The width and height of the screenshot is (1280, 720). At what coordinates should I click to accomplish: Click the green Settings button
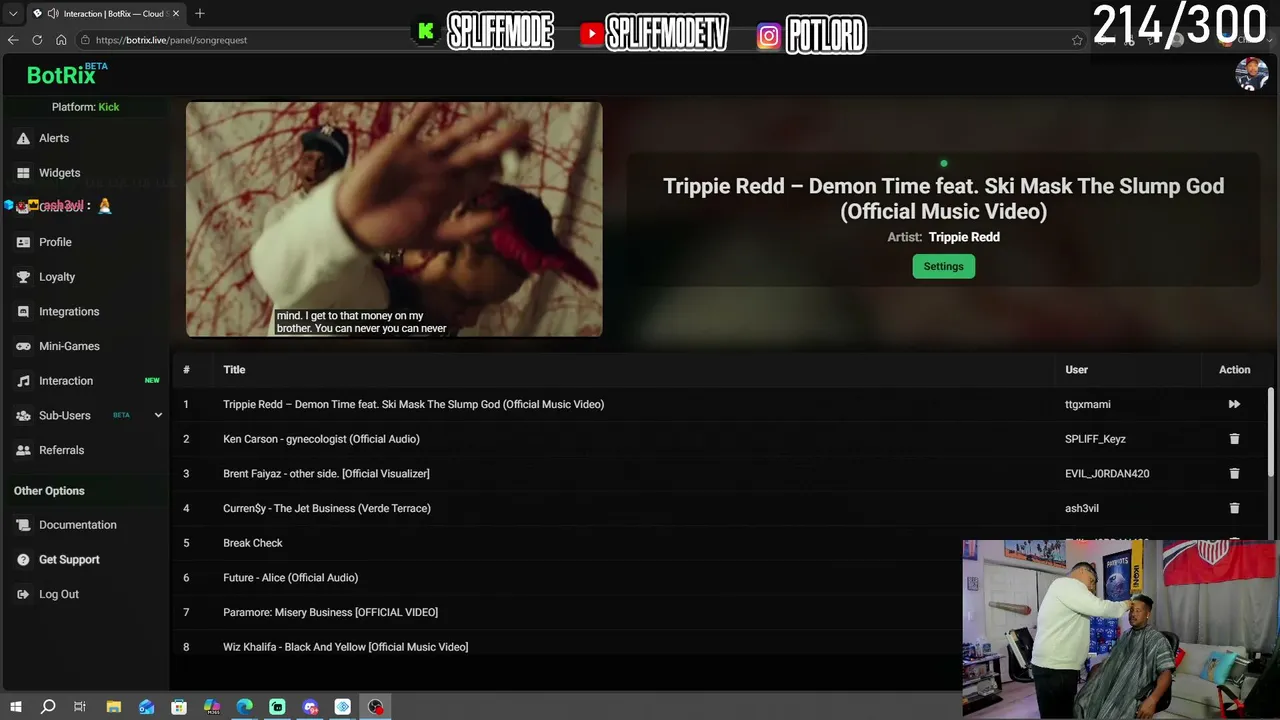(x=943, y=266)
